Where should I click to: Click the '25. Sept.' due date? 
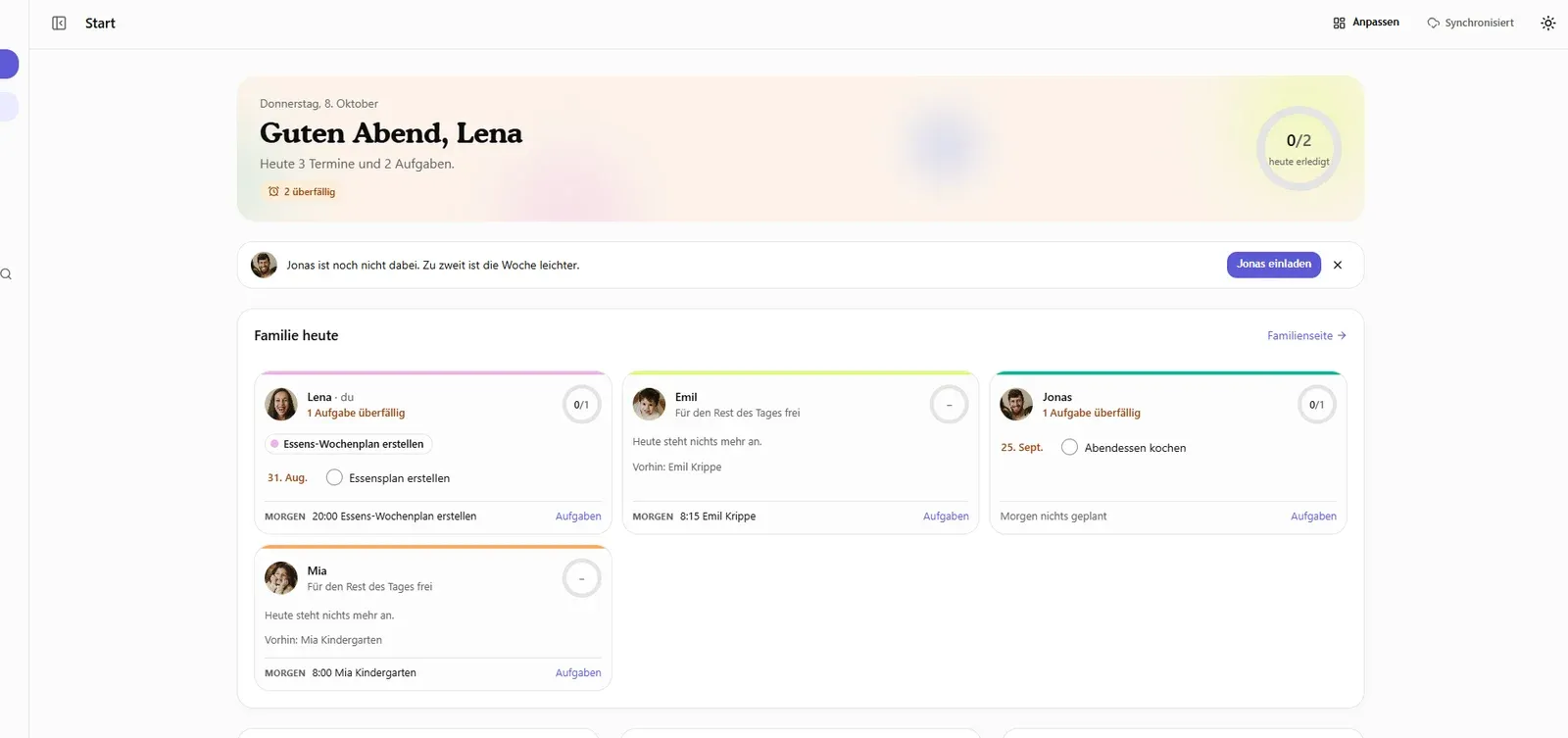click(1022, 448)
